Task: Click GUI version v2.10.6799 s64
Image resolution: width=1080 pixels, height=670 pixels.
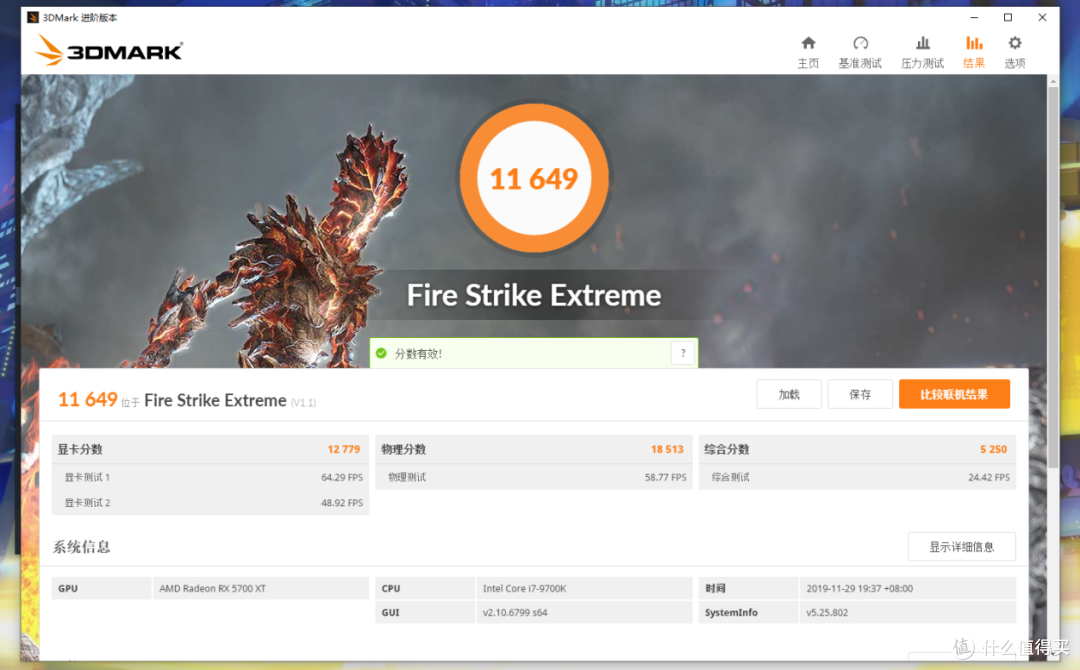Action: [x=515, y=612]
